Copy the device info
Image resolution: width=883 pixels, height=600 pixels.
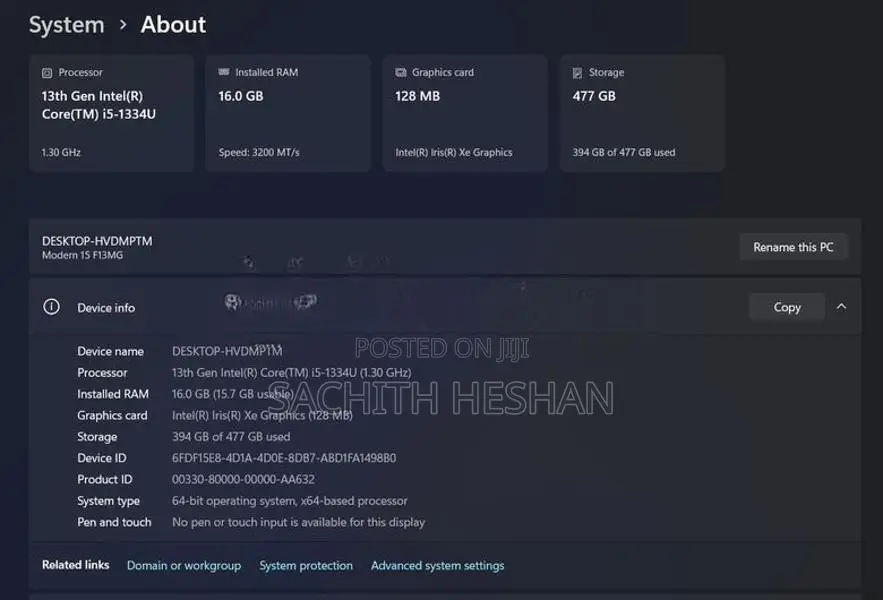pyautogui.click(x=787, y=307)
